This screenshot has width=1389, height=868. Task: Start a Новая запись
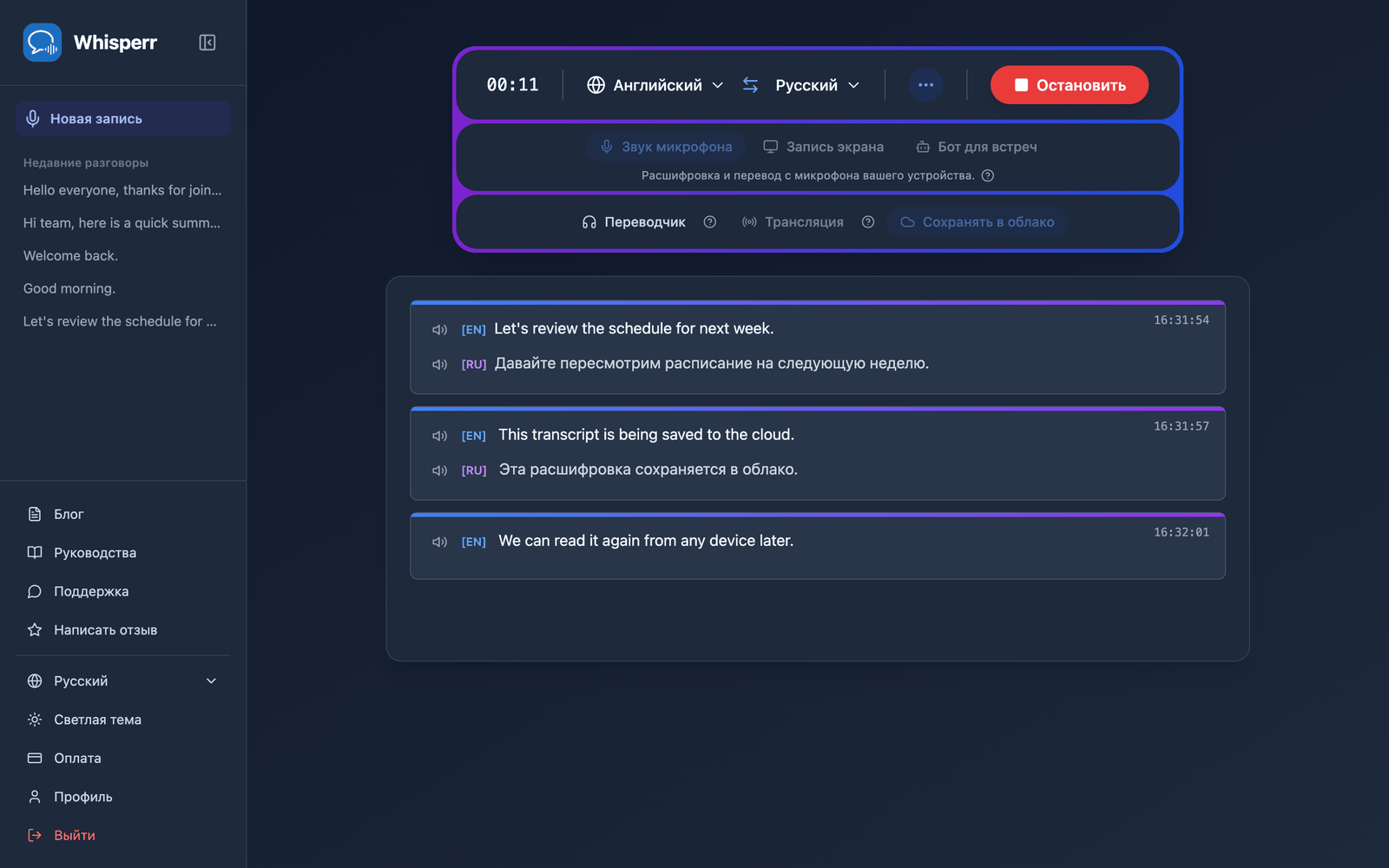click(x=122, y=119)
